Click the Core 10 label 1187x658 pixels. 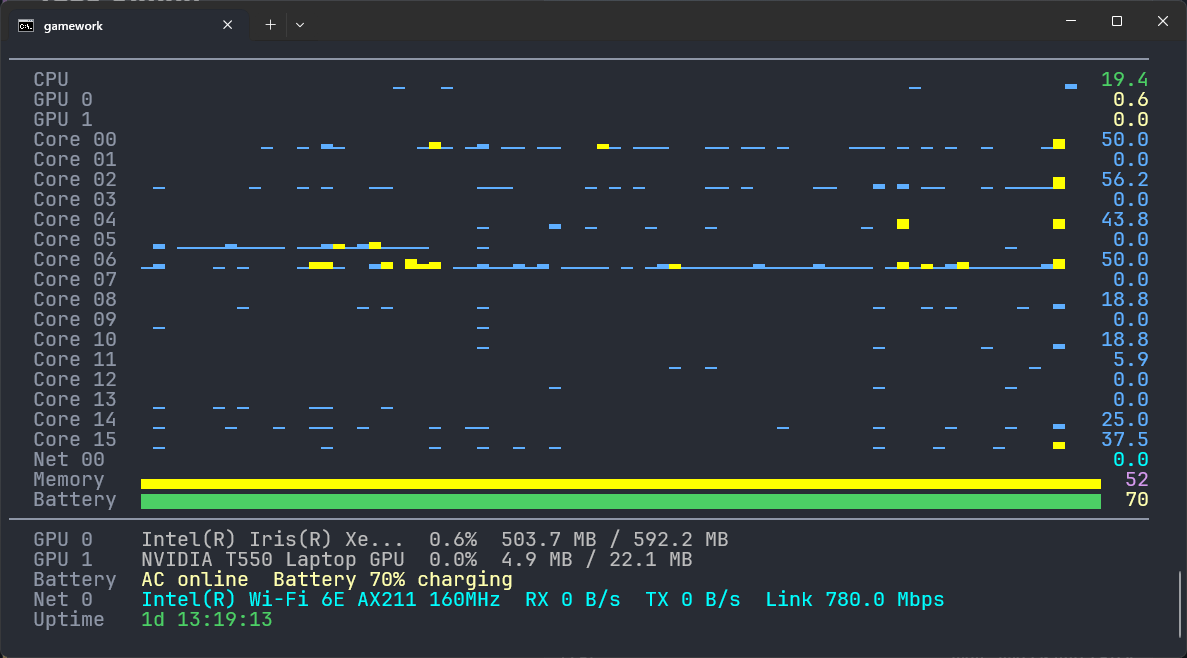tap(75, 339)
